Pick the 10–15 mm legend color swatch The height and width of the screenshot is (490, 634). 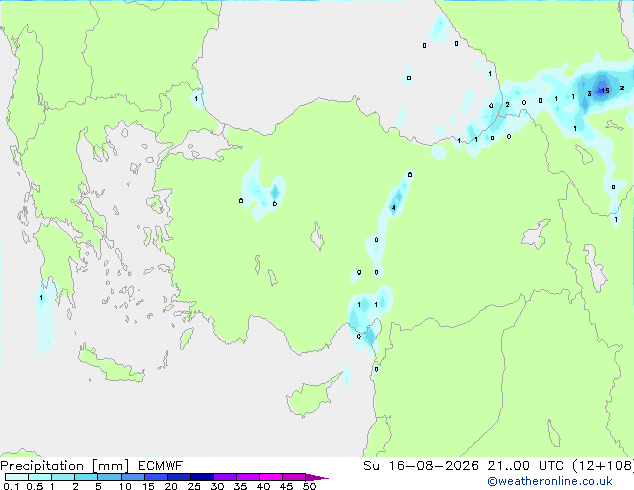pyautogui.click(x=132, y=477)
